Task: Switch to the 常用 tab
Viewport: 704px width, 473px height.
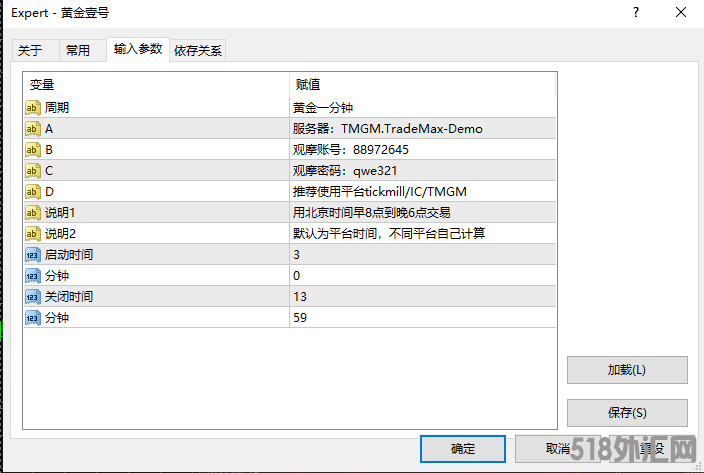Action: click(83, 50)
